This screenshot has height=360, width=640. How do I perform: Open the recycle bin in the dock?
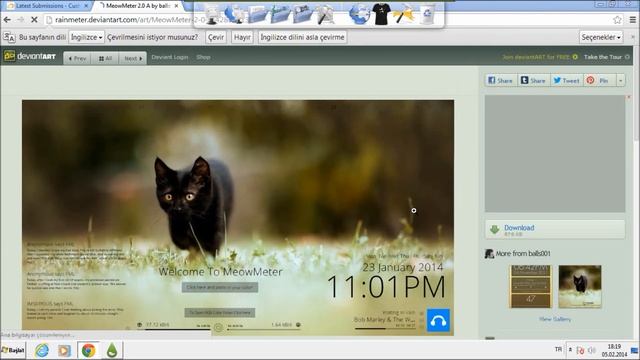(x=427, y=14)
